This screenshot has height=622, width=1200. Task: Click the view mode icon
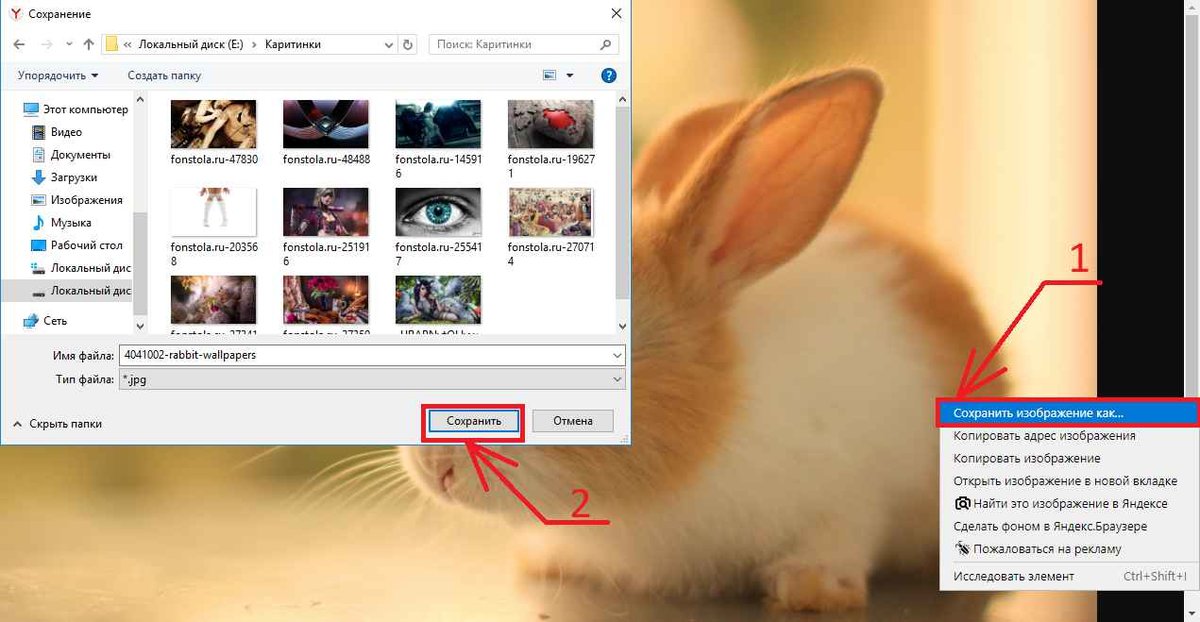[549, 75]
